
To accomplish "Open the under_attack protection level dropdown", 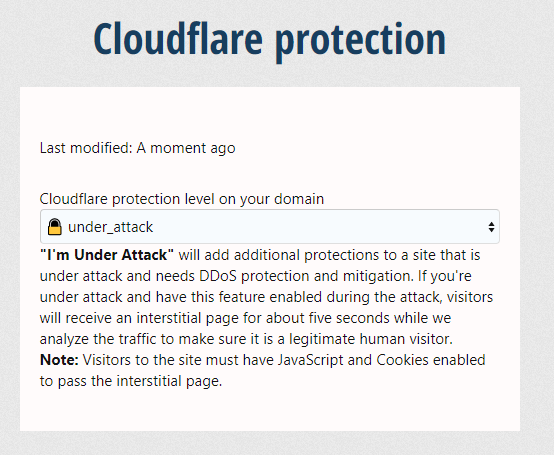I will click(x=270, y=226).
